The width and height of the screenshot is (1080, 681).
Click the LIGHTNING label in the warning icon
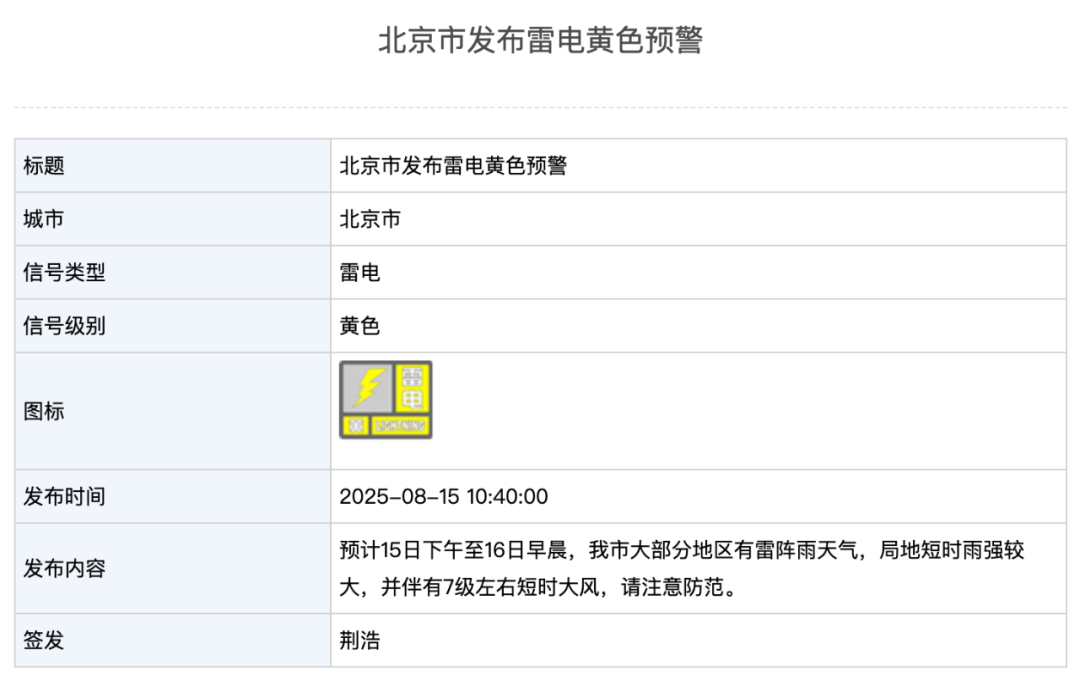400,426
